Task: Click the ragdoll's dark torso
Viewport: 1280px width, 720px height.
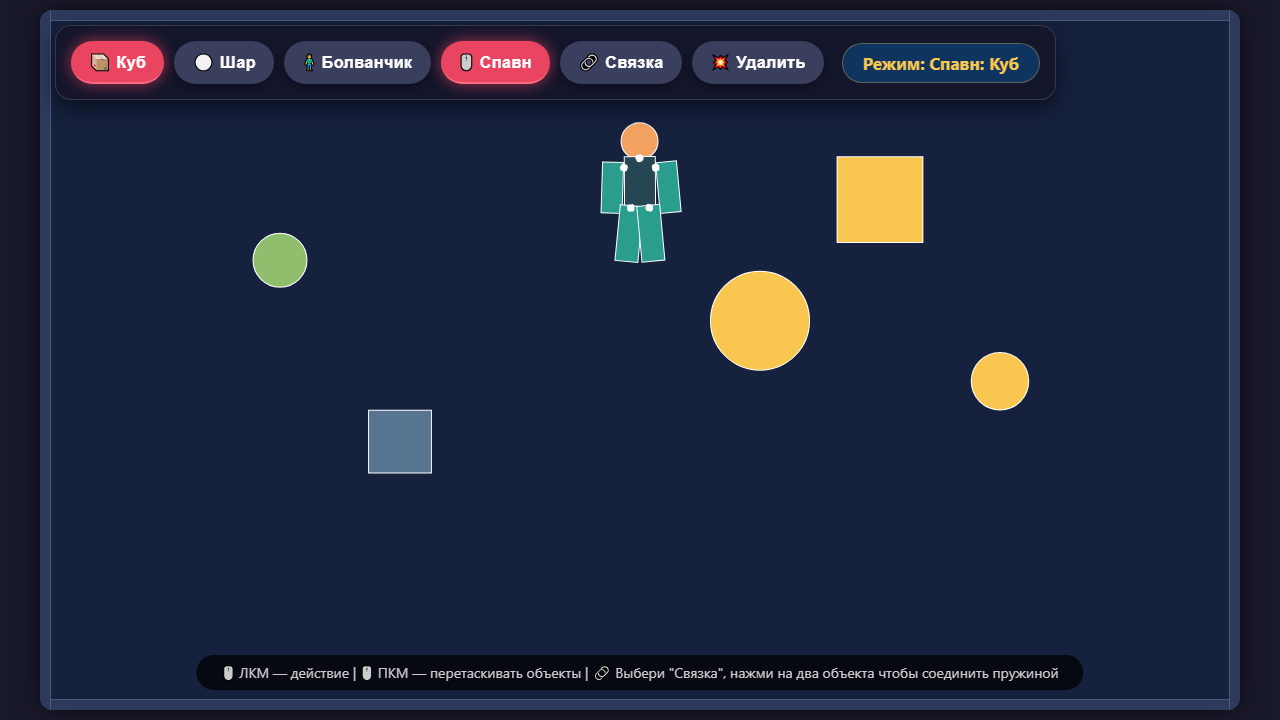Action: 640,181
